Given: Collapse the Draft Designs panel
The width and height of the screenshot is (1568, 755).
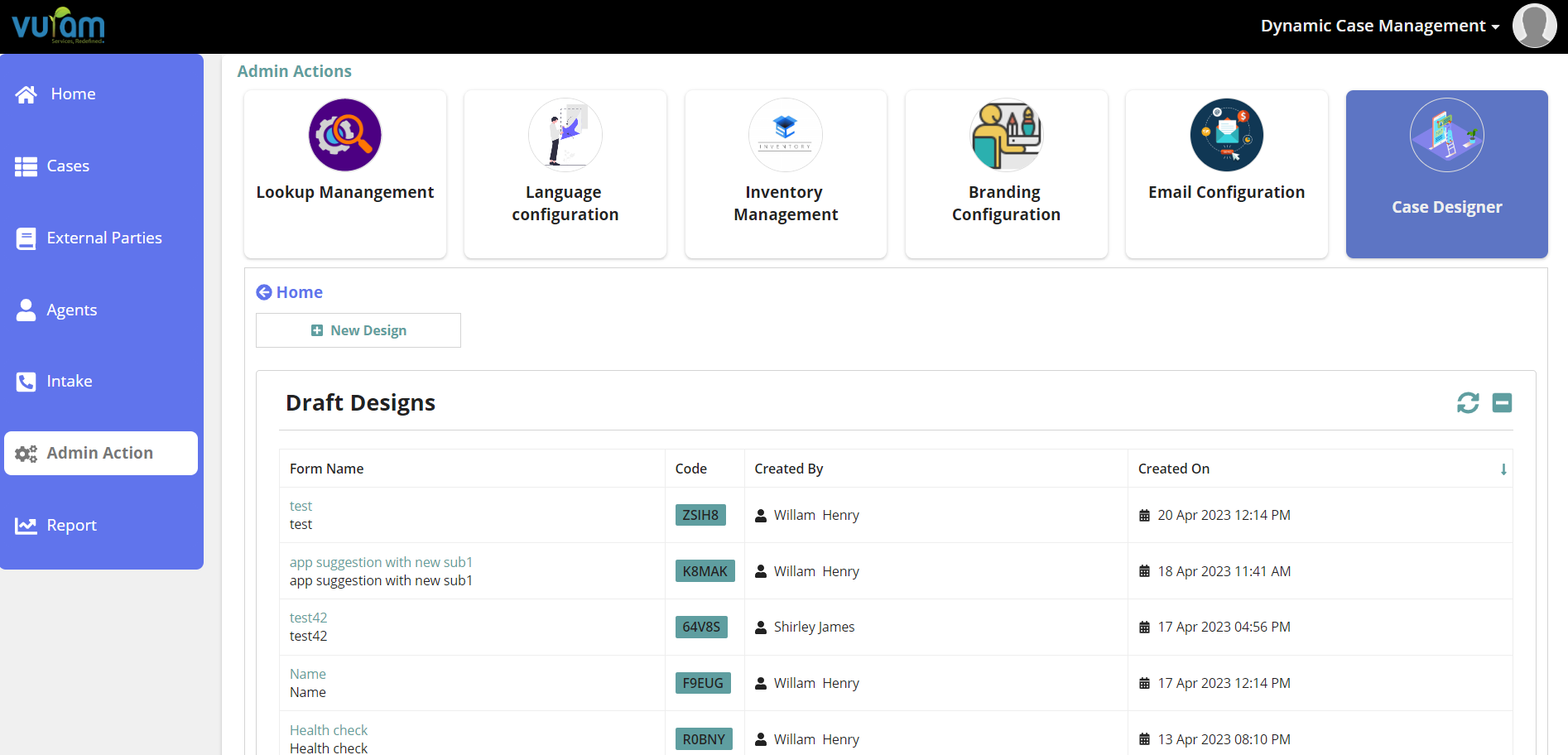Looking at the screenshot, I should coord(1502,402).
